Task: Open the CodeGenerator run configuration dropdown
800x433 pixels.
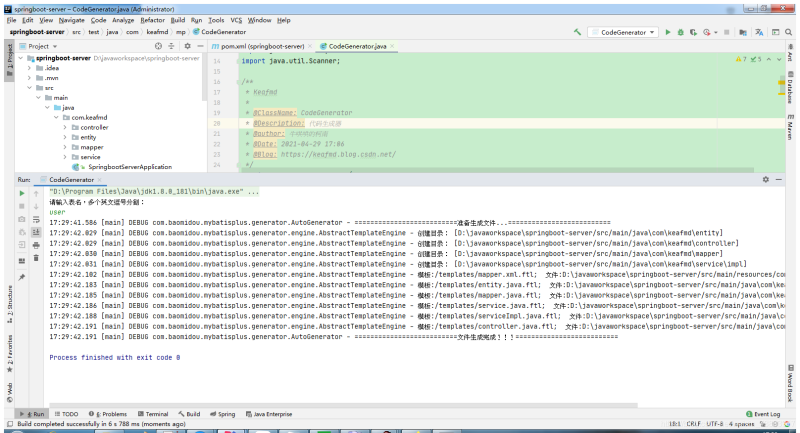Action: click(623, 32)
